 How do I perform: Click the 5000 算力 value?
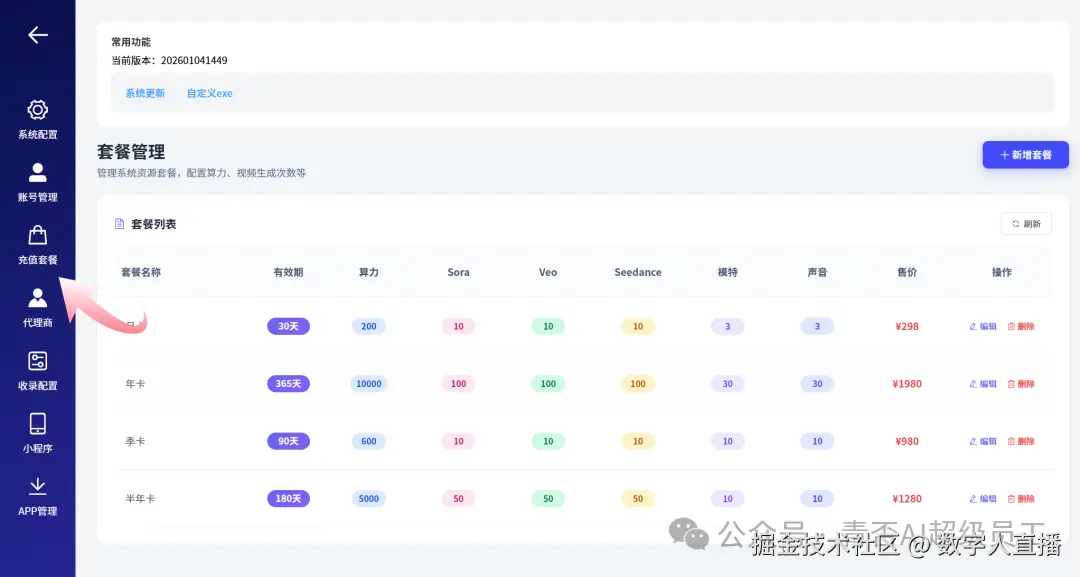(368, 499)
